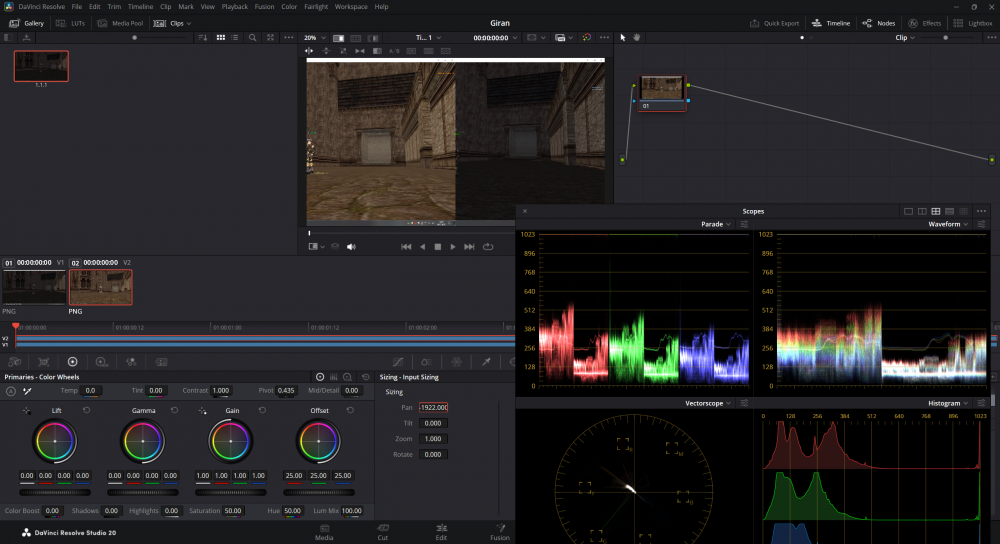Click the Gamma color wheel center
This screenshot has height=544, width=1000.
tap(143, 441)
